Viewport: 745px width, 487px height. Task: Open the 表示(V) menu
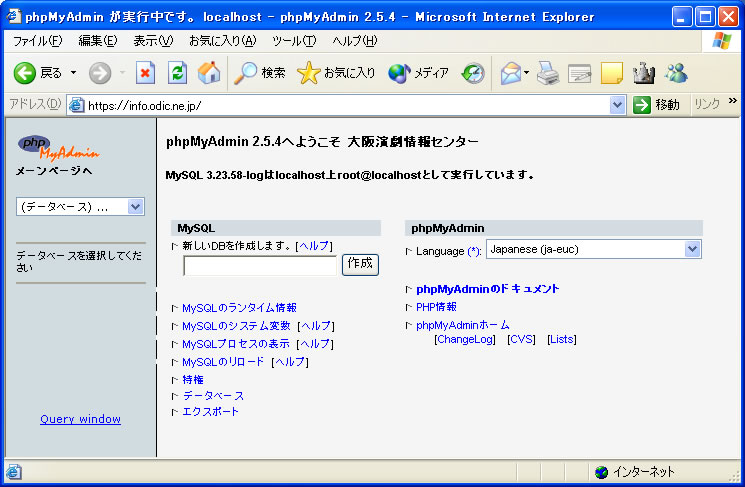pos(153,41)
